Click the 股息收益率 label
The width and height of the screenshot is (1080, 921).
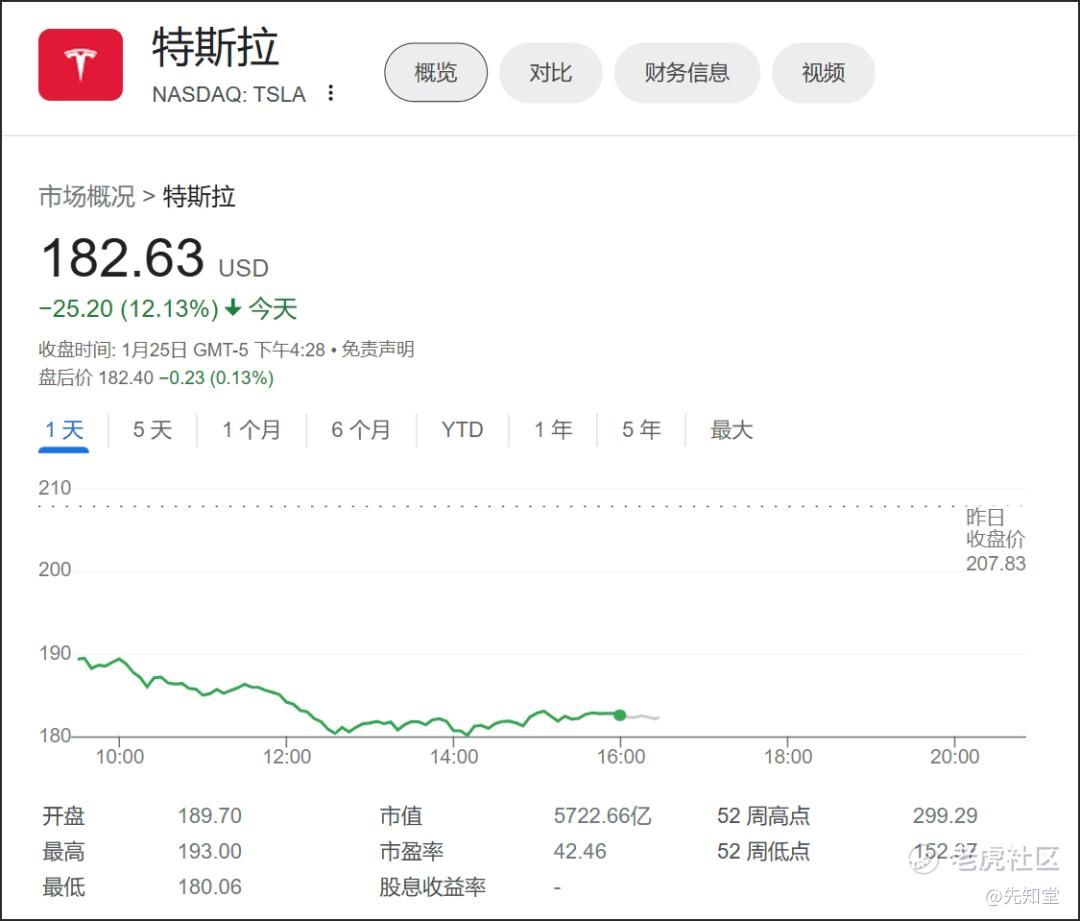(433, 887)
